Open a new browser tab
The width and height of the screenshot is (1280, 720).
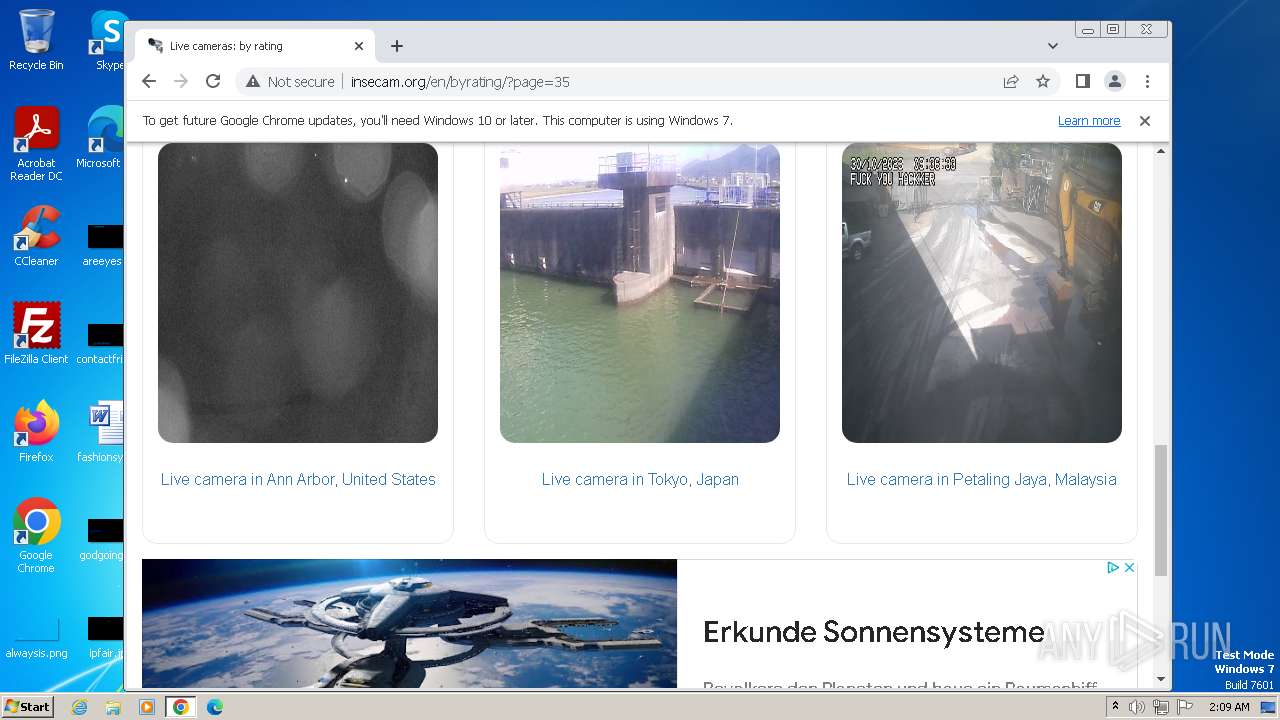tap(397, 46)
